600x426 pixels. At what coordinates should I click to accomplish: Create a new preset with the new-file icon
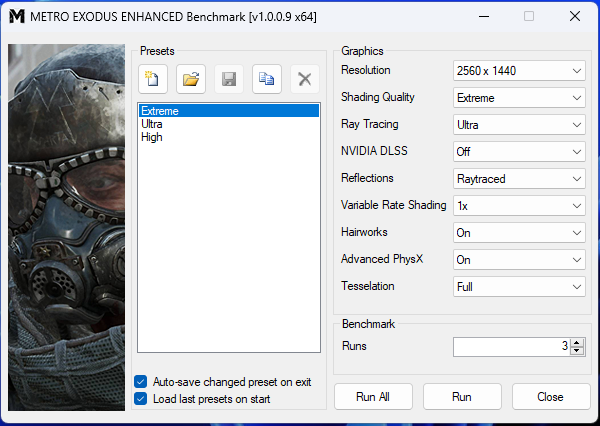[x=153, y=79]
